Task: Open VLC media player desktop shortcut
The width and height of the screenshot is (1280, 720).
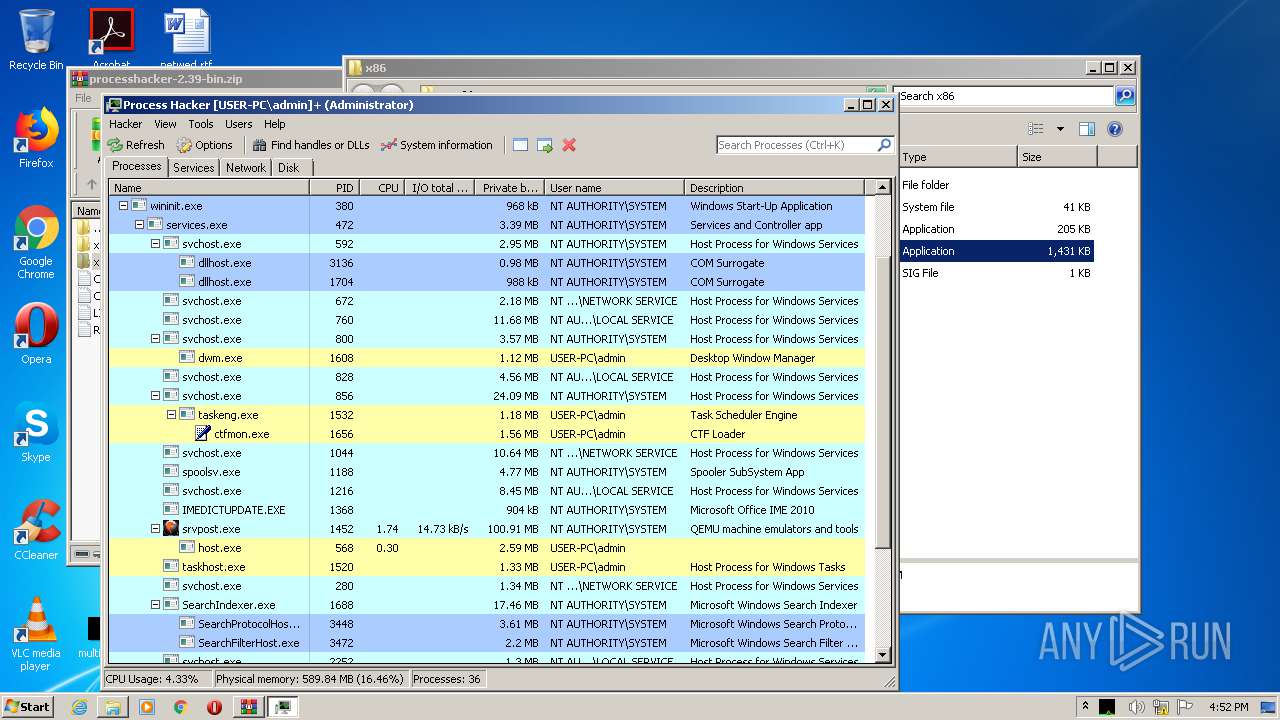Action: coord(36,634)
